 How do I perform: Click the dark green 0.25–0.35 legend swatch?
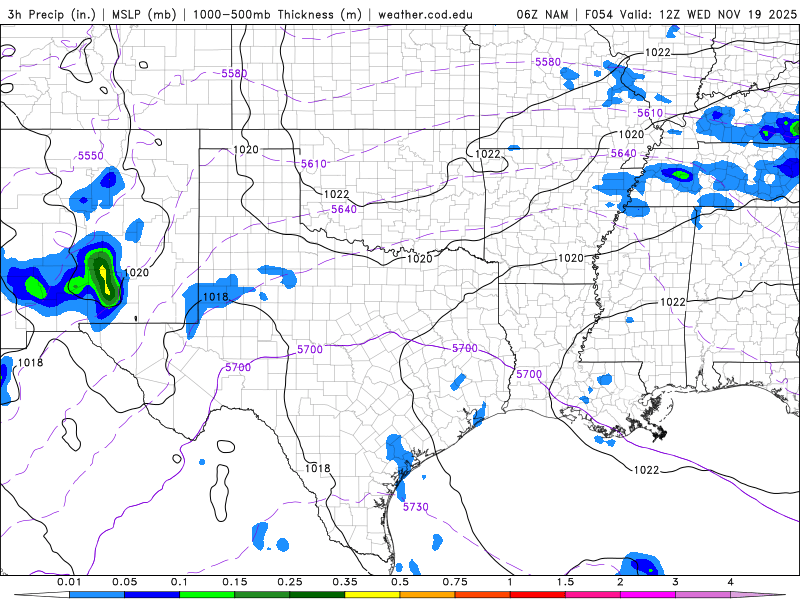point(317,595)
